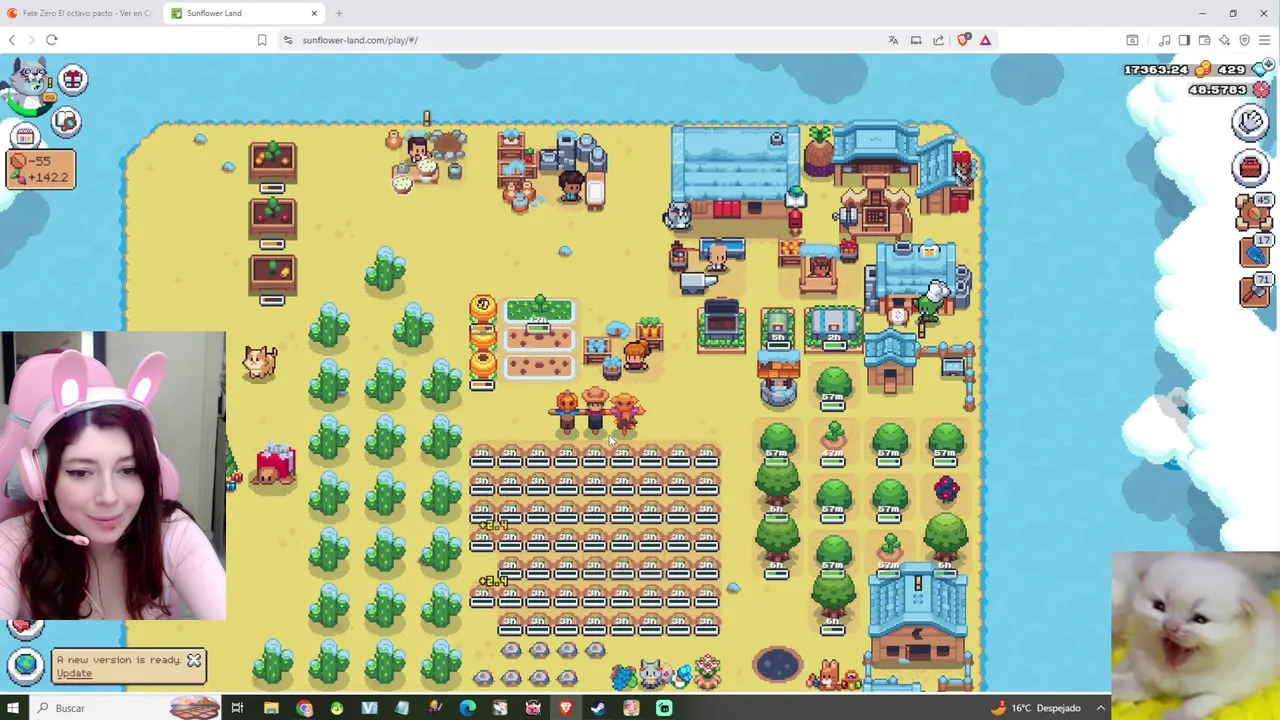Open Microsoft Edge from taskbar
The height and width of the screenshot is (720, 1280).
467,708
